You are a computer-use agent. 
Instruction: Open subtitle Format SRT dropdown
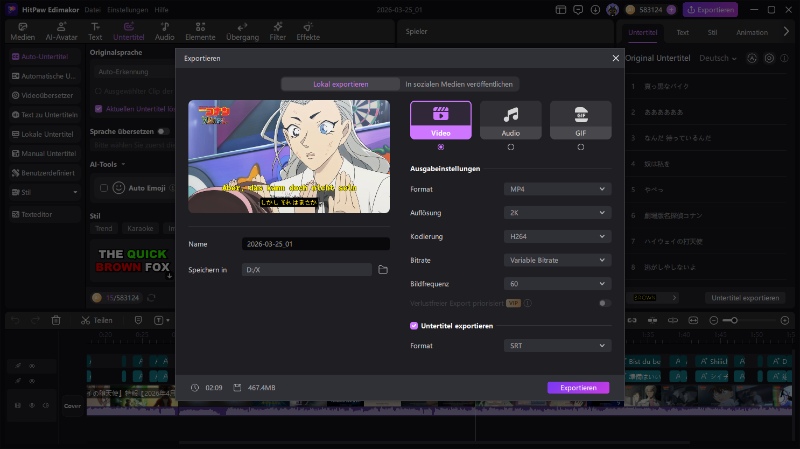(557, 345)
